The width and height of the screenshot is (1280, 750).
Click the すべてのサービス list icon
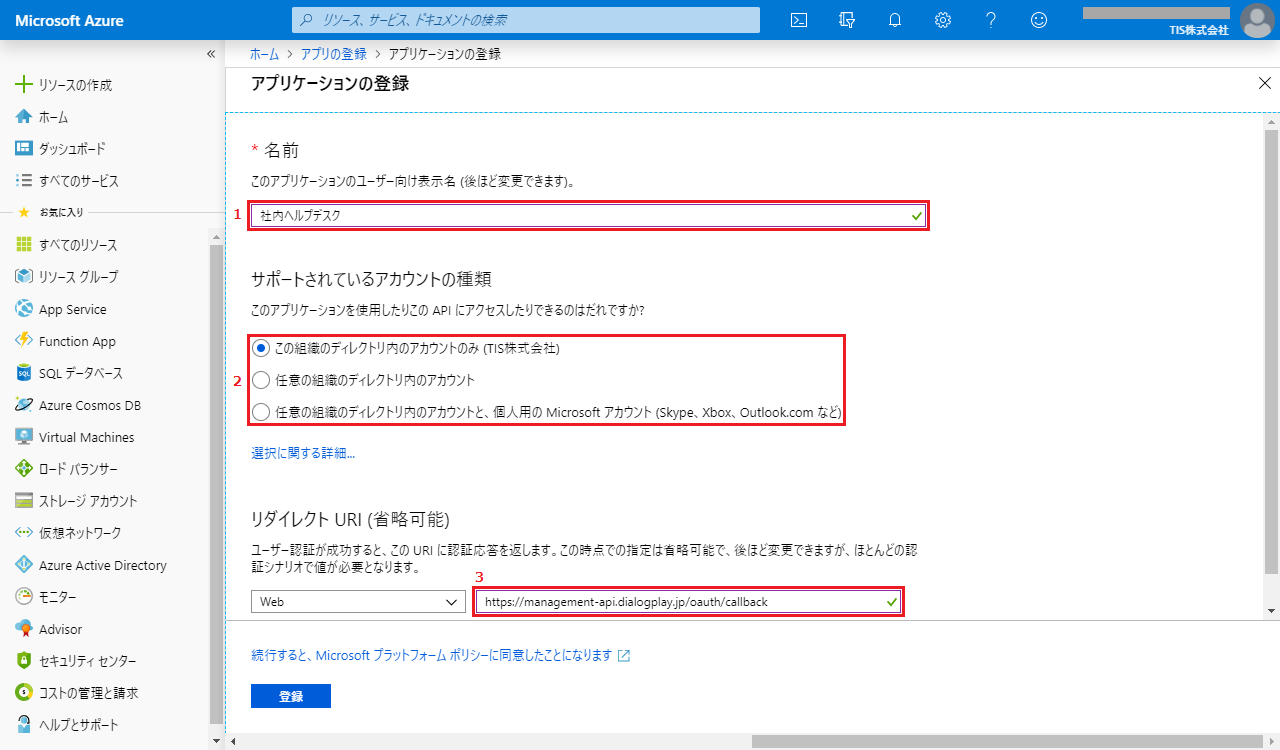tap(24, 181)
